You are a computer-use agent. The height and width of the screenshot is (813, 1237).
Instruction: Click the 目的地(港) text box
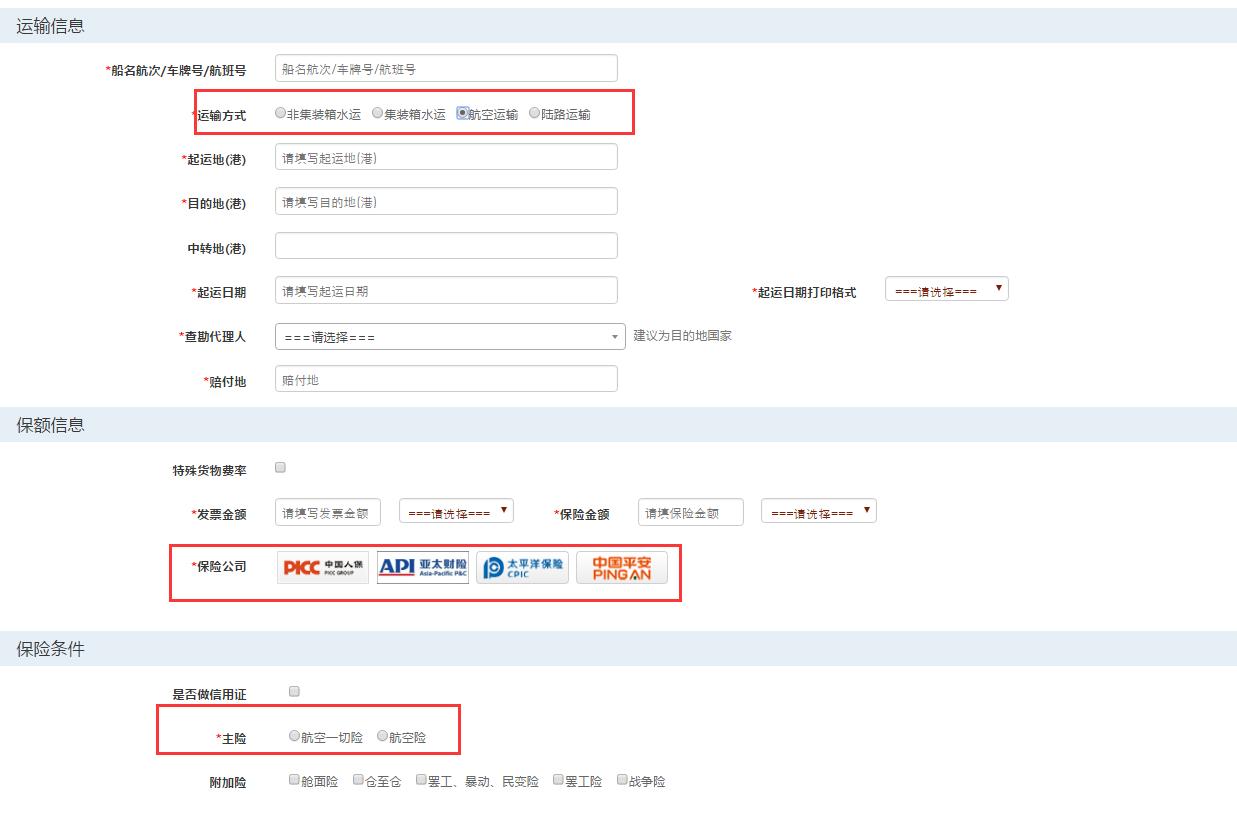pos(446,201)
